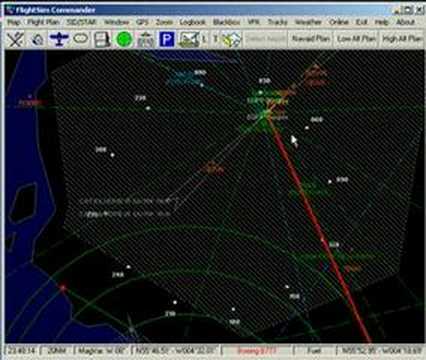Click the 20NM scale status field

57,351
